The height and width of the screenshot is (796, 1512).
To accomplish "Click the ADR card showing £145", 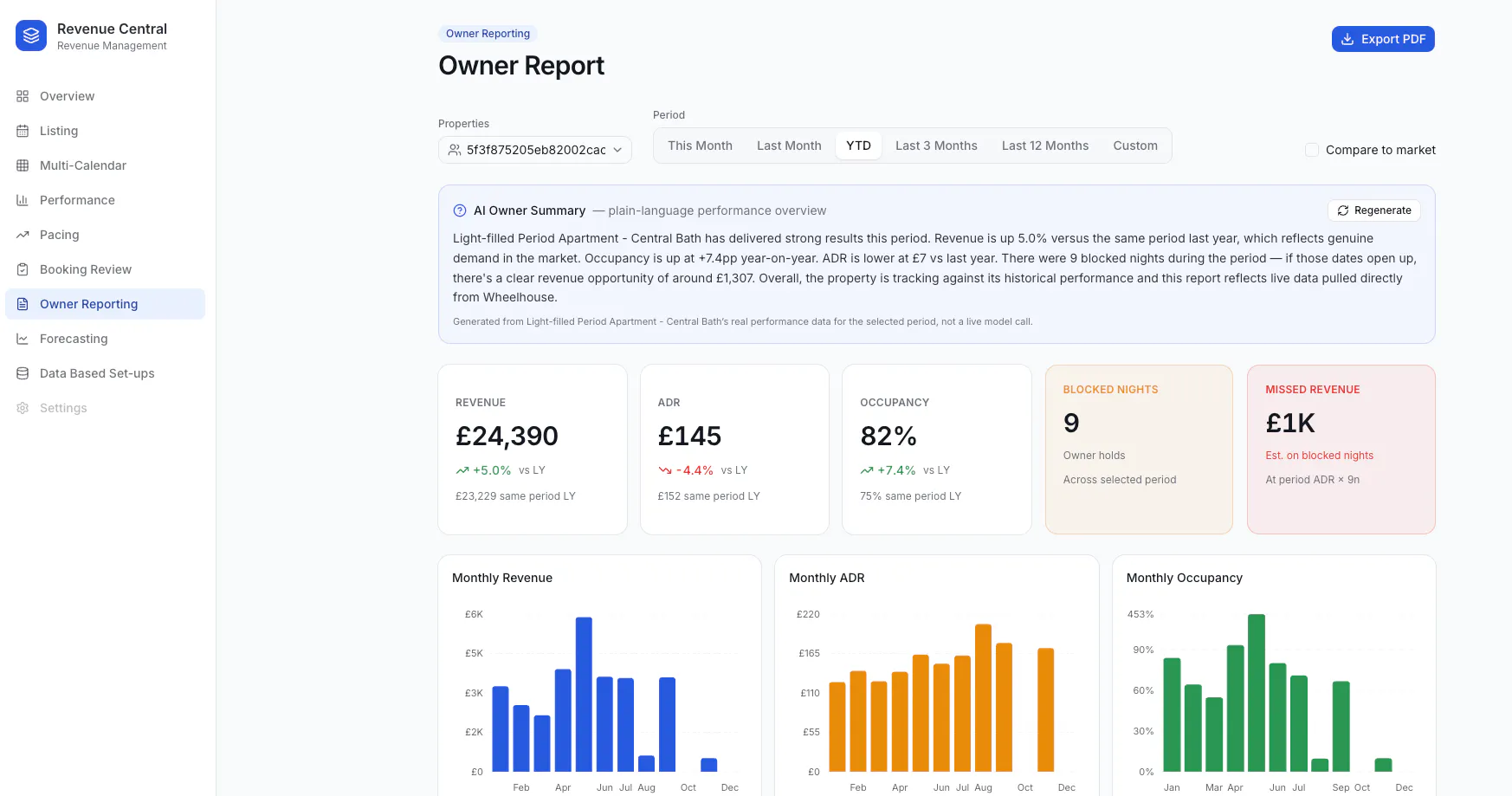I will click(734, 450).
